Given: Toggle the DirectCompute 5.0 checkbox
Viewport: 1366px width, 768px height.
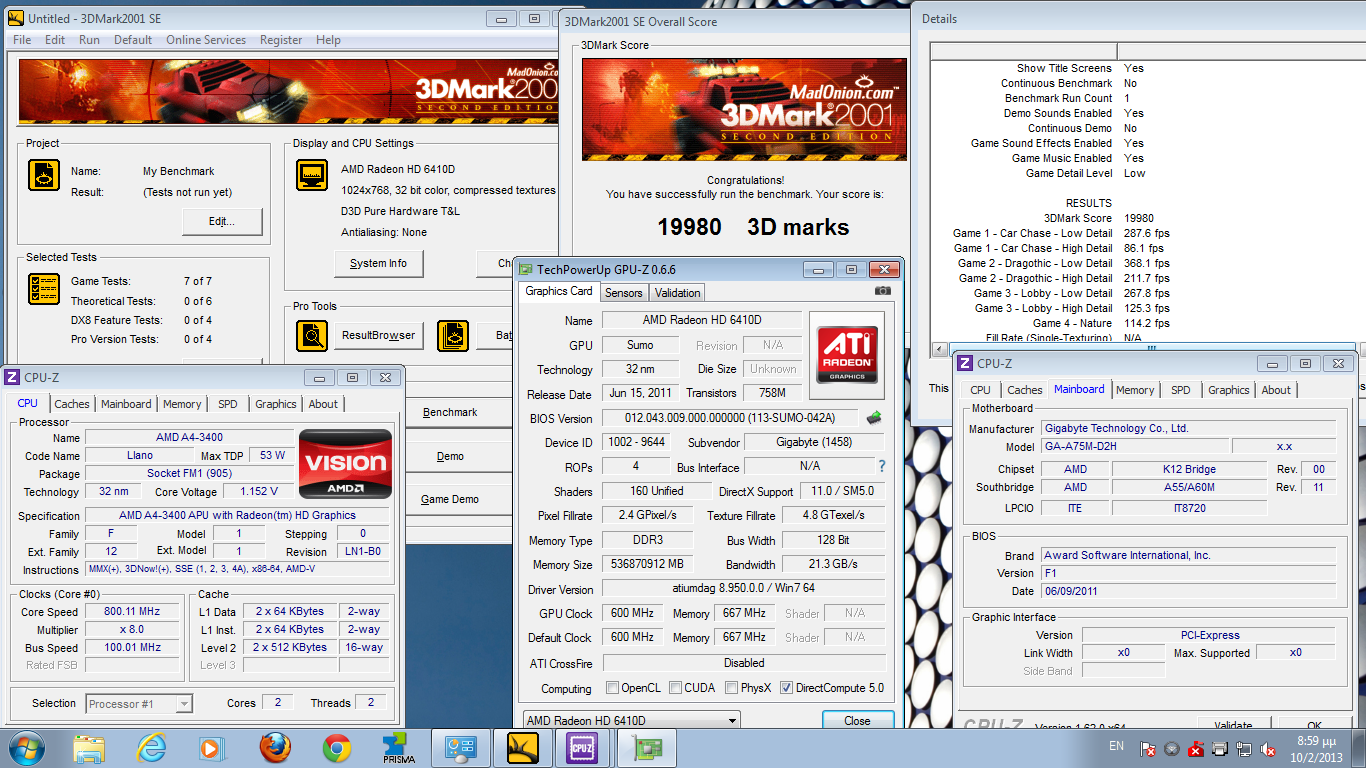Looking at the screenshot, I should point(786,688).
